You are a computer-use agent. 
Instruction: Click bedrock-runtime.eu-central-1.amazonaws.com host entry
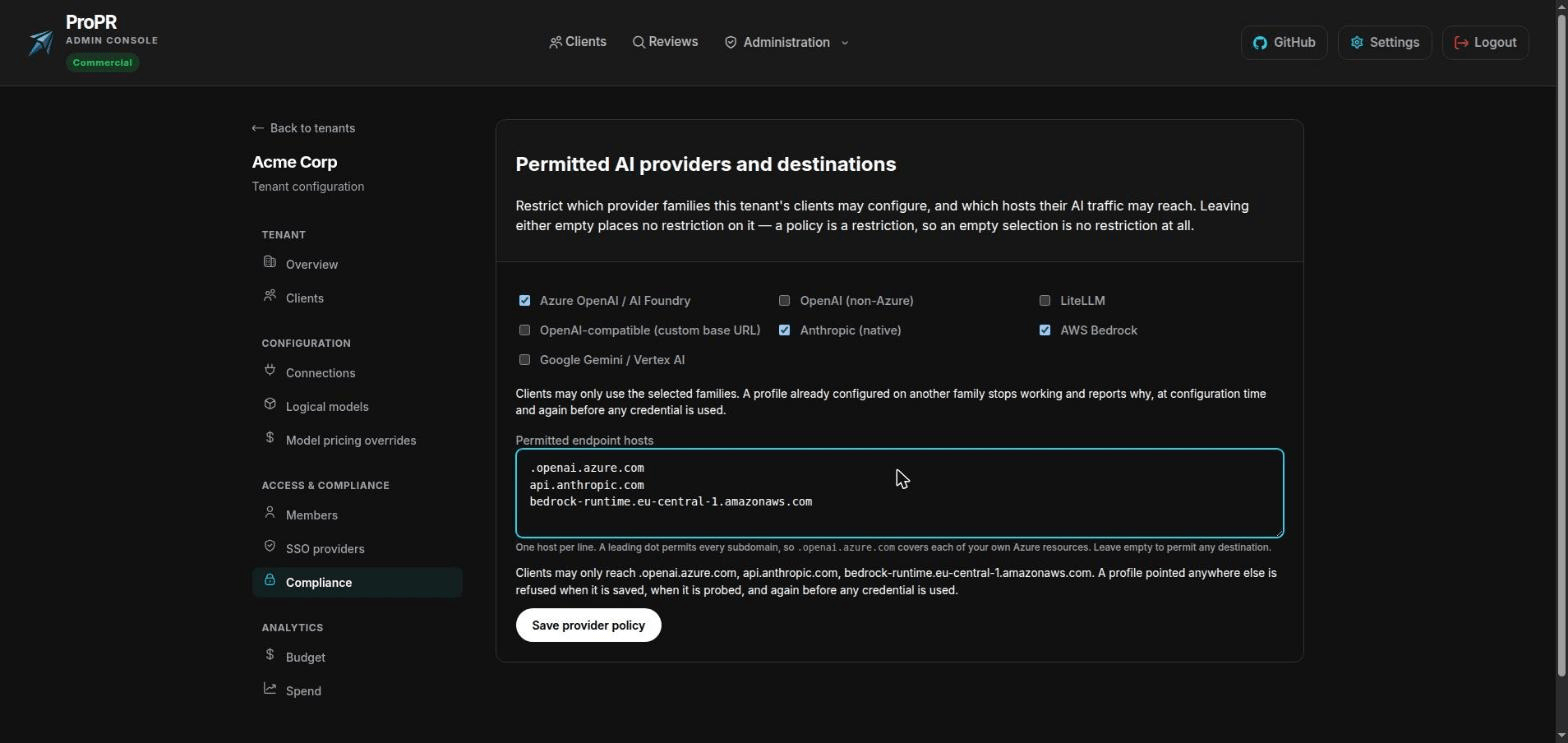coord(670,501)
